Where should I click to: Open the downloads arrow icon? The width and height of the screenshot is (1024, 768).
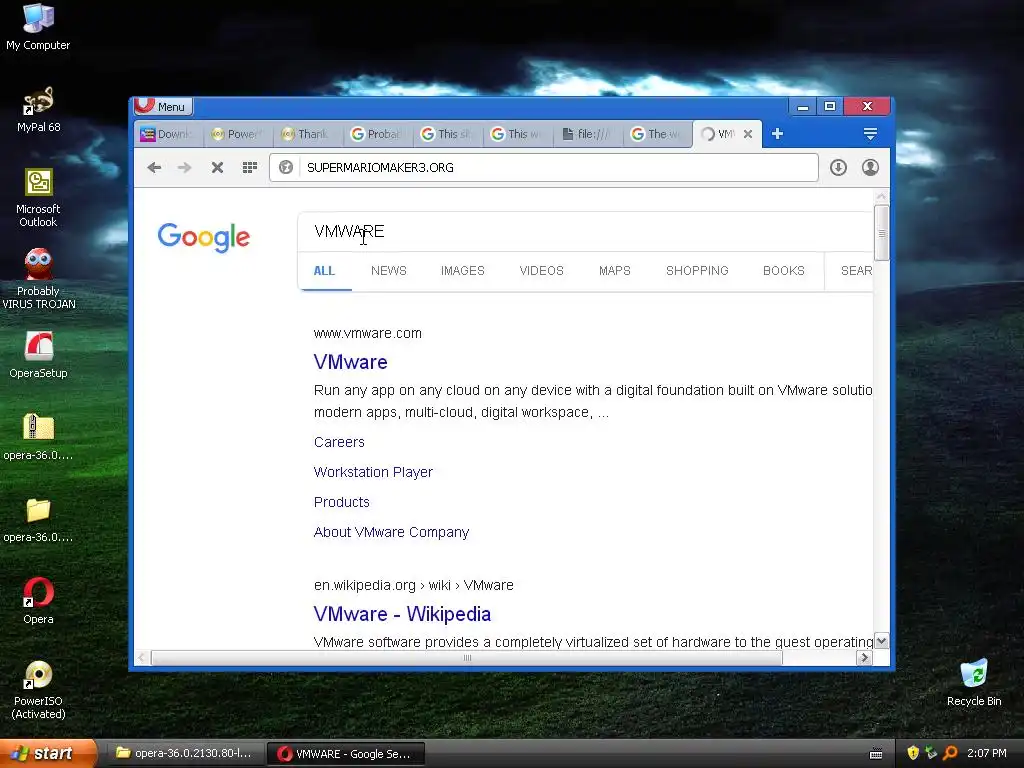(839, 168)
